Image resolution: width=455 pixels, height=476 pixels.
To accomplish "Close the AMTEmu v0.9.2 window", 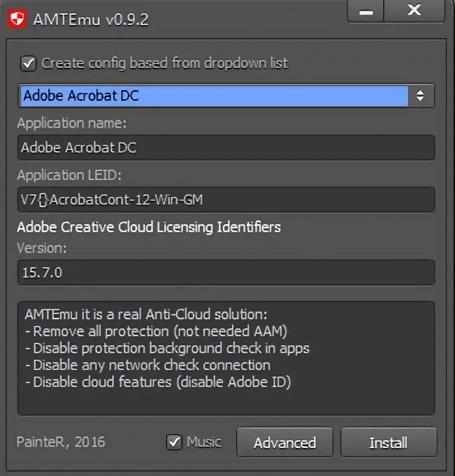I will (414, 11).
